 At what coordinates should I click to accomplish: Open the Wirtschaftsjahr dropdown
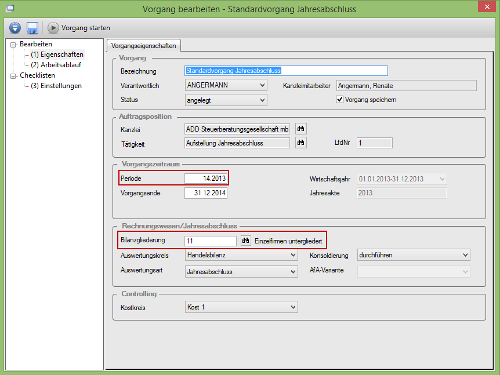coord(402,179)
